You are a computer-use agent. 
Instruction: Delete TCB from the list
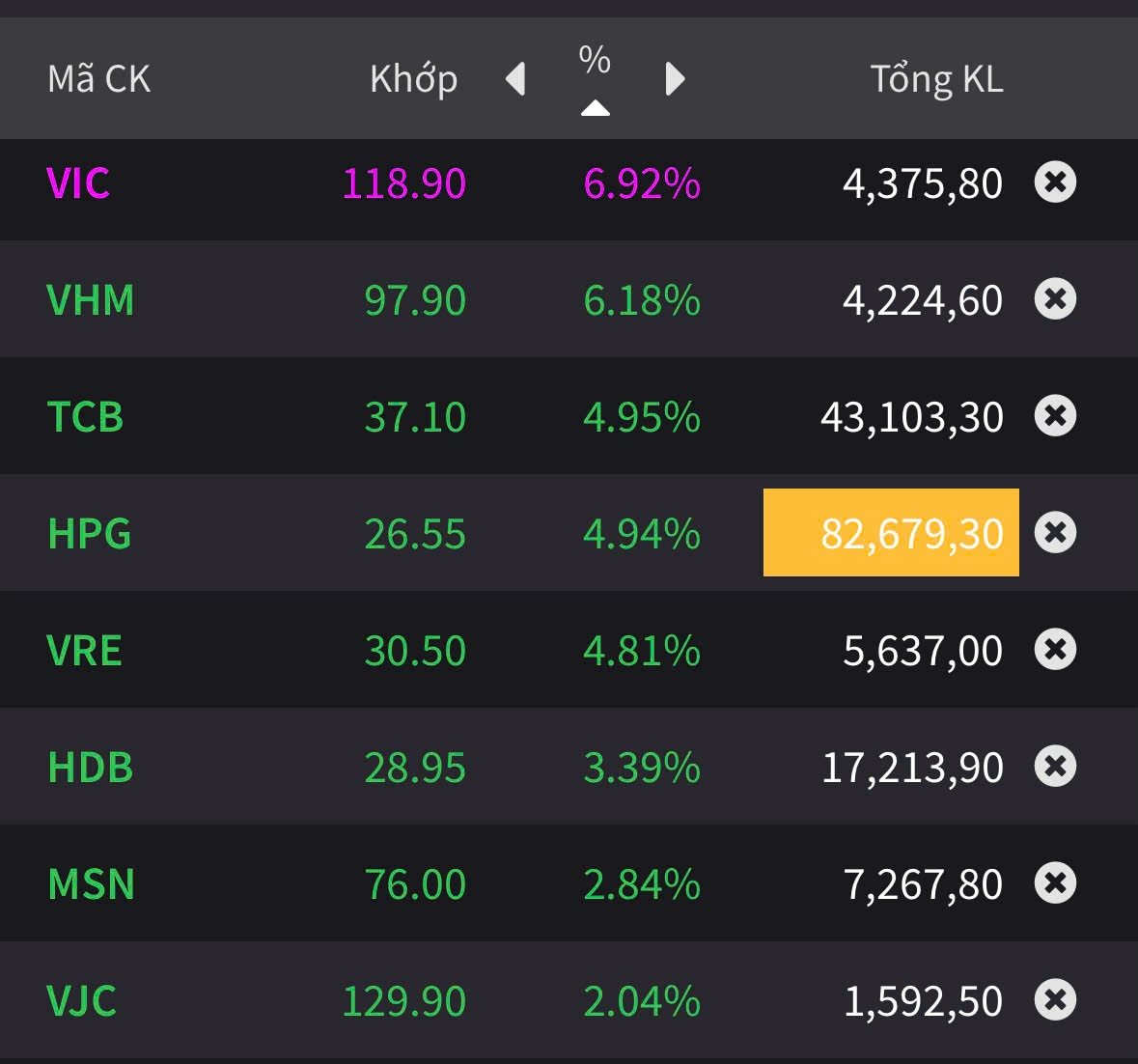1055,416
